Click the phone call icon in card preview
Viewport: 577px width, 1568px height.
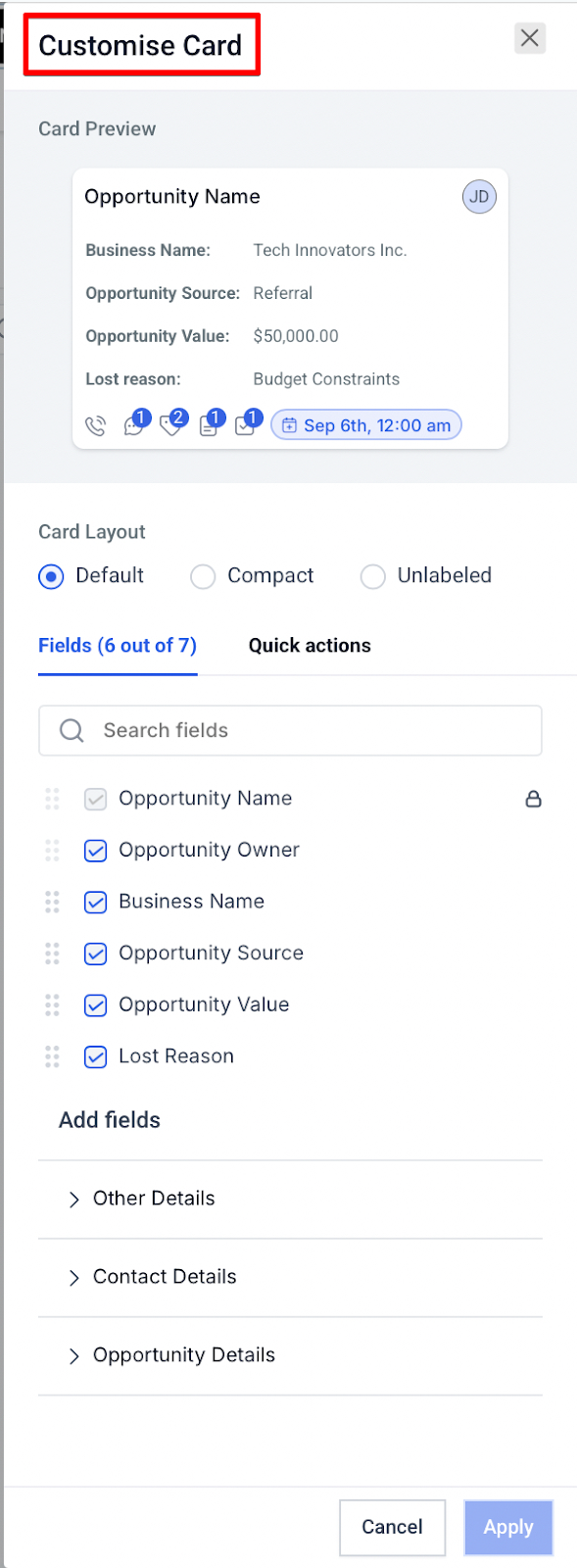[x=96, y=426]
